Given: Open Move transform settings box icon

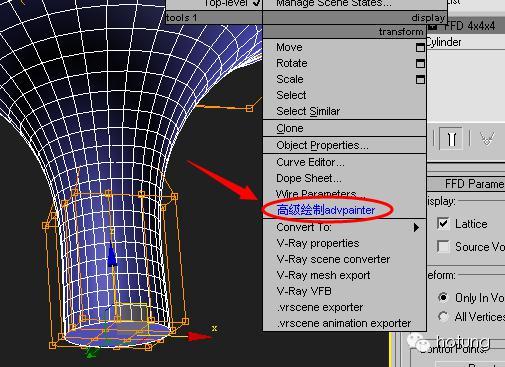Looking at the screenshot, I should (420, 48).
